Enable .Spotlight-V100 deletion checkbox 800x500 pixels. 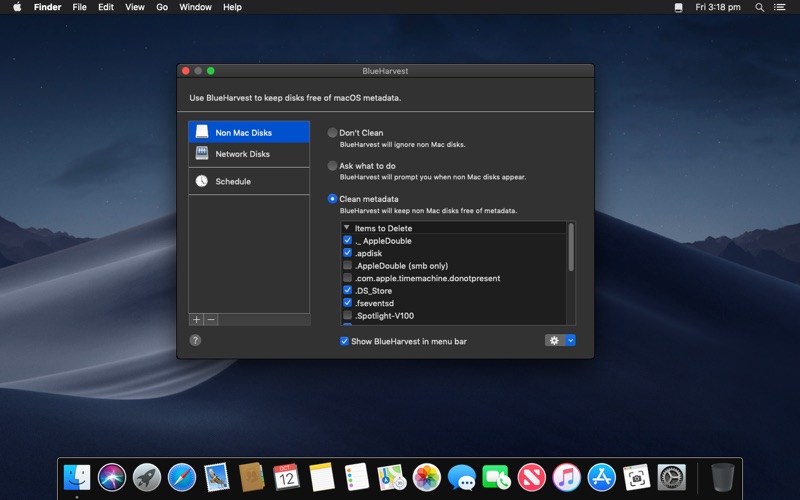pos(347,316)
